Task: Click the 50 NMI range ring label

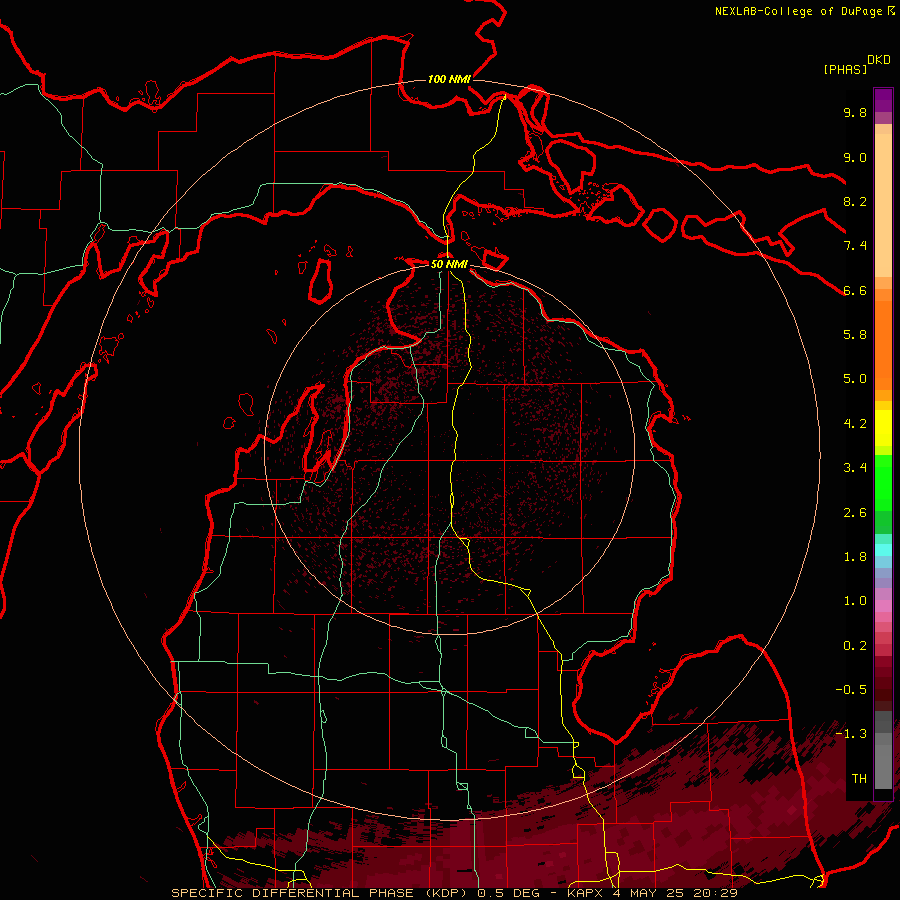Action: pyautogui.click(x=449, y=264)
